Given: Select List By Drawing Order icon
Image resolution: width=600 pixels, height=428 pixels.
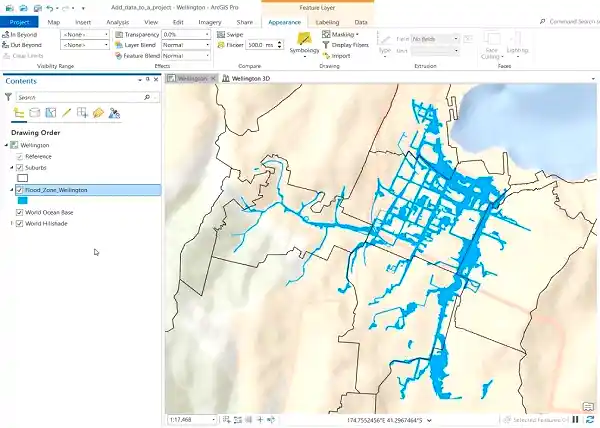Looking at the screenshot, I should (19, 114).
